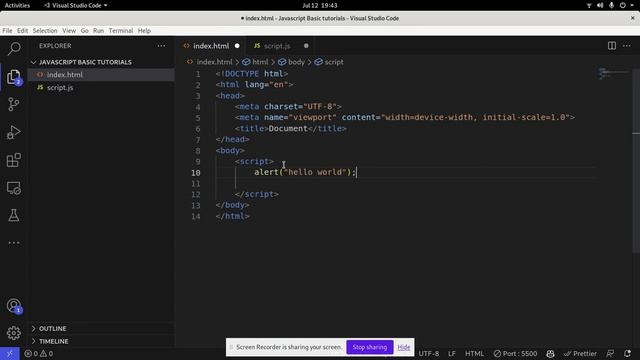Open Activities overview
The image size is (640, 360).
[17, 5]
